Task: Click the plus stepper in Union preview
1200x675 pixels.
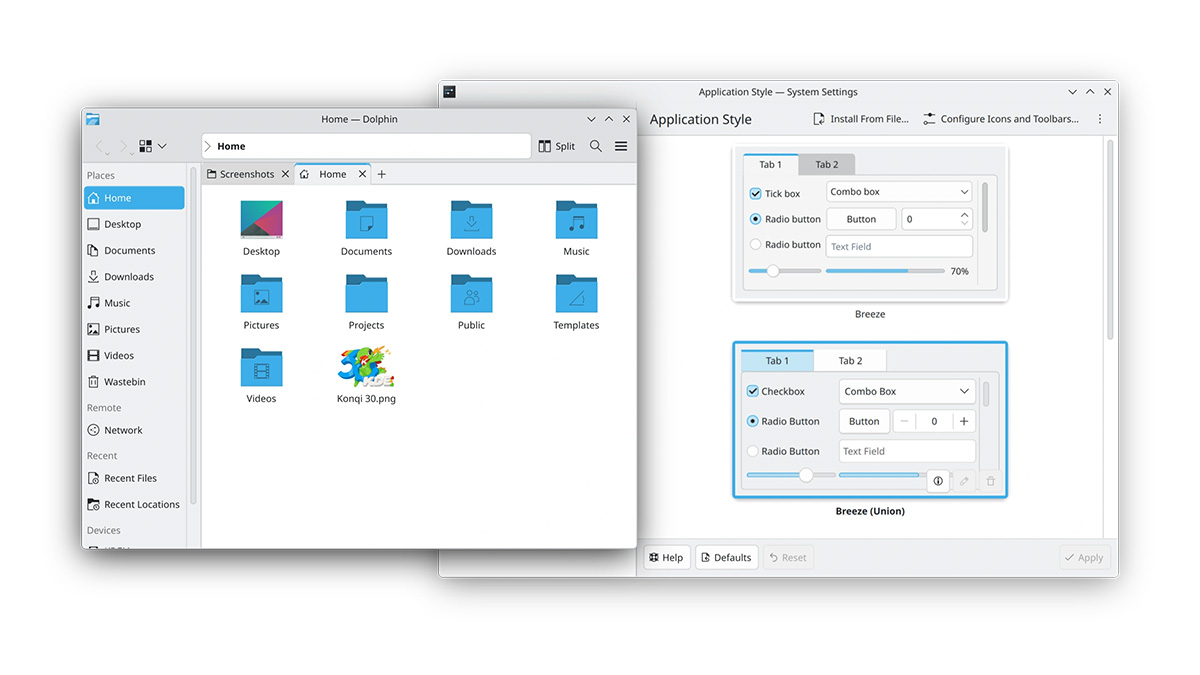Action: click(964, 421)
